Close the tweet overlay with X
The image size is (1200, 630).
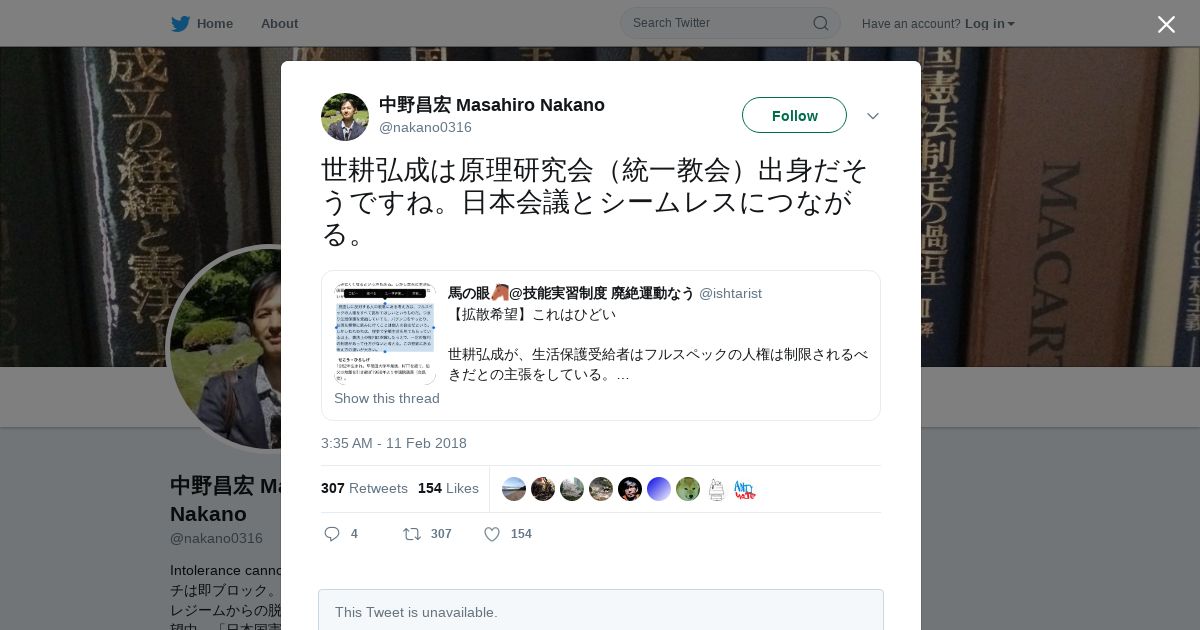coord(1166,24)
